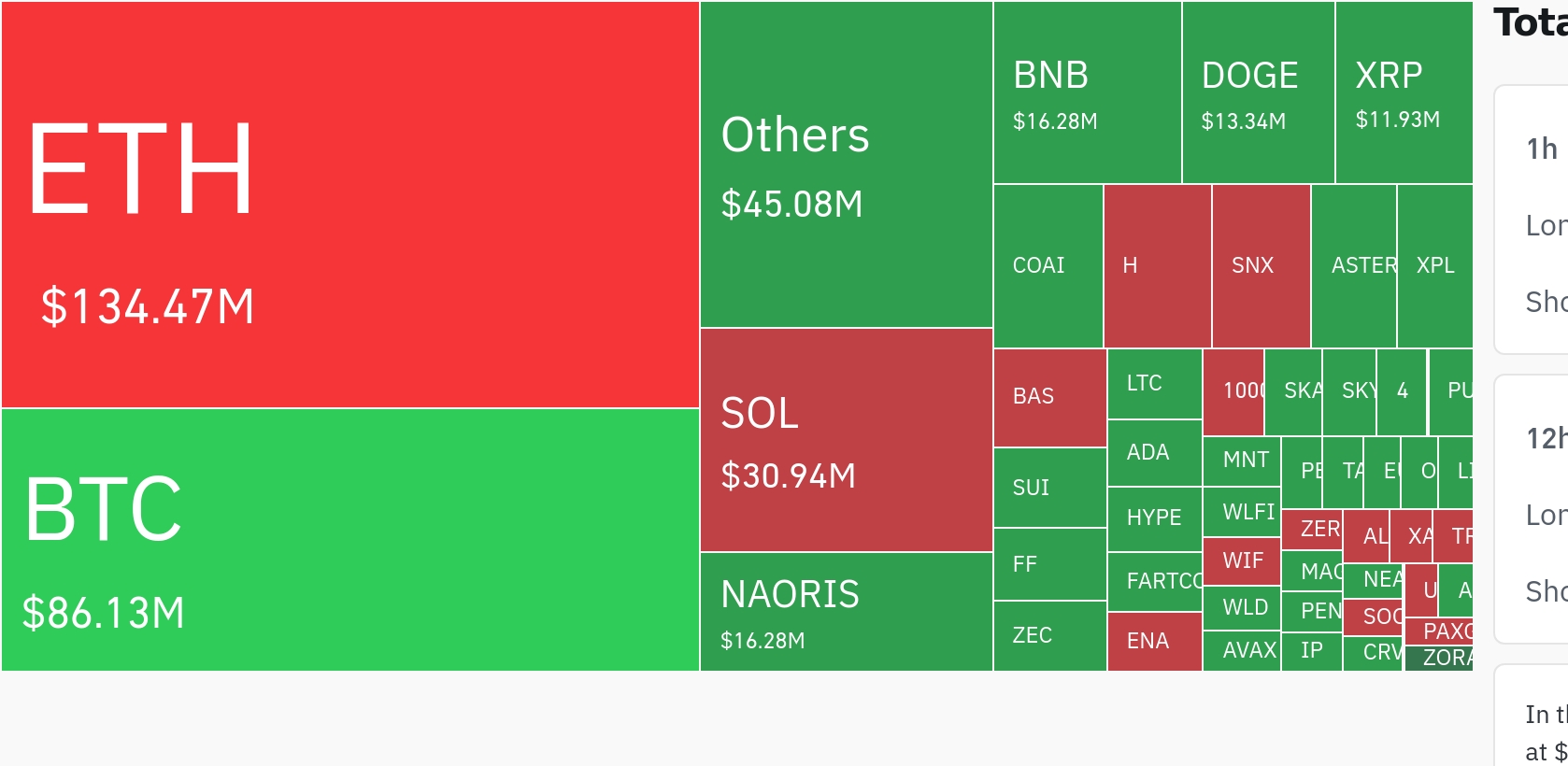
Task: Click the BNB $16.28M tile
Action: click(1087, 92)
